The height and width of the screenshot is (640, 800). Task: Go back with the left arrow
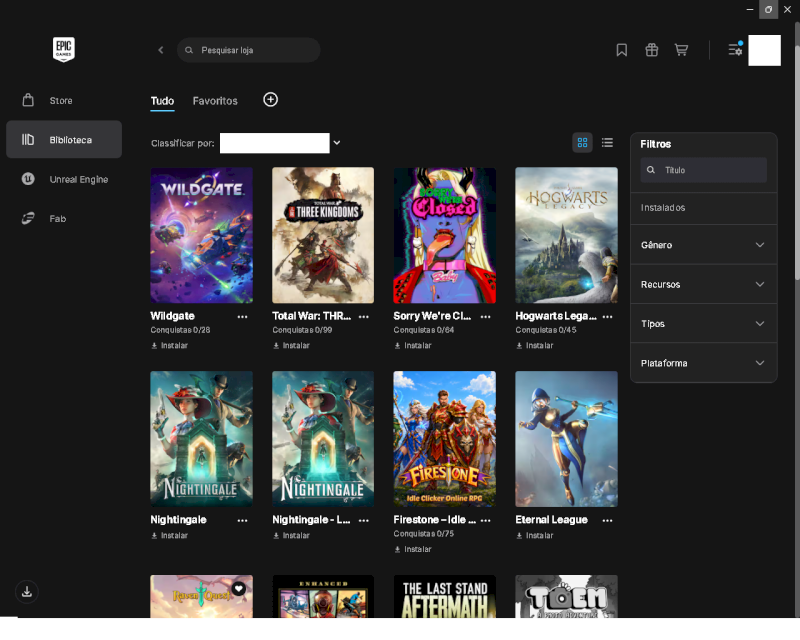click(161, 50)
